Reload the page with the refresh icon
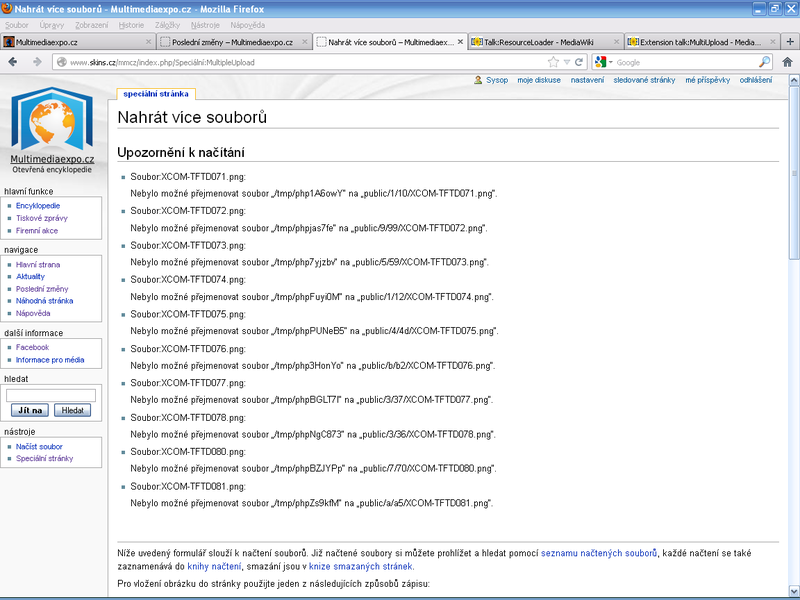The image size is (800, 600). pyautogui.click(x=579, y=62)
